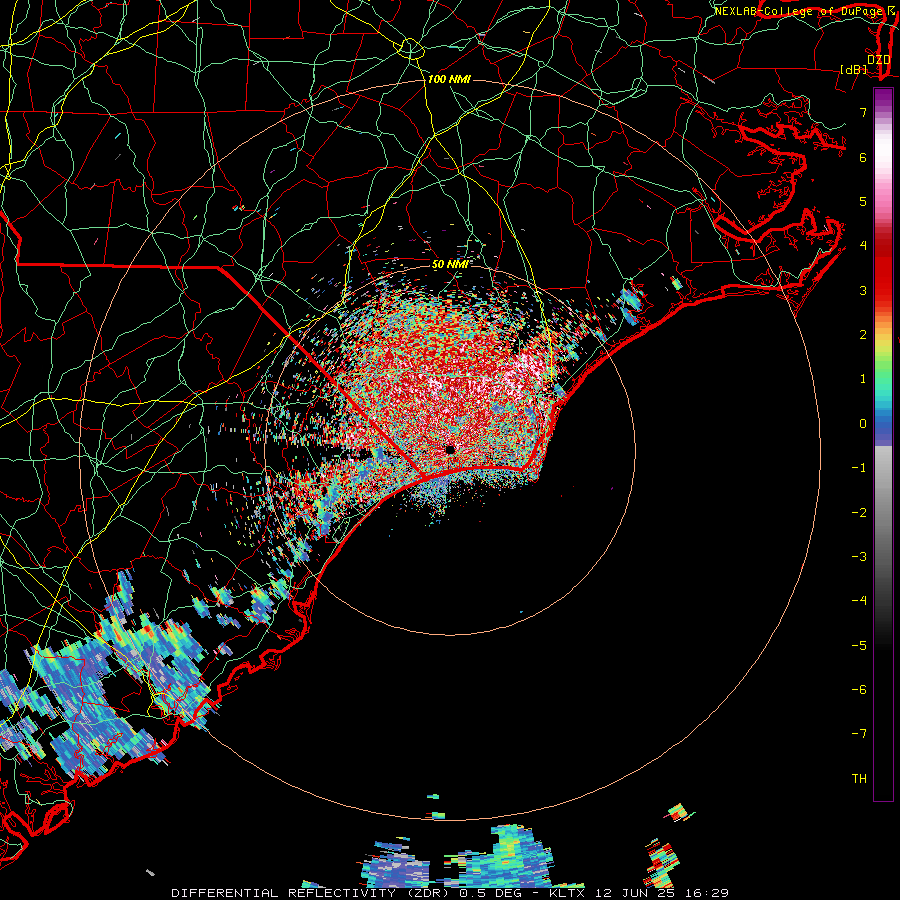The image size is (900, 900).
Task: Click the legend value -7 label
Action: click(x=859, y=734)
